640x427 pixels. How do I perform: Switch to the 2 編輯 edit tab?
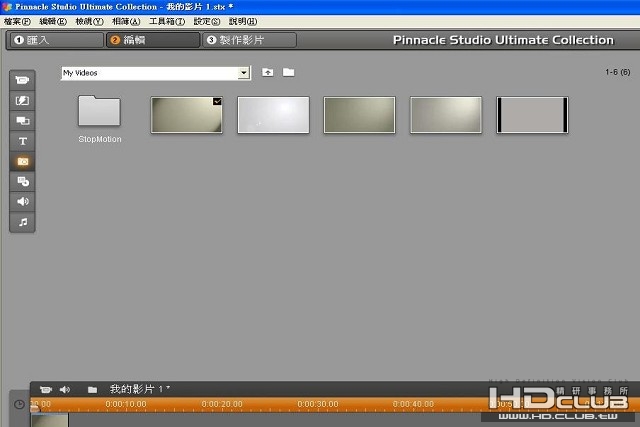click(x=153, y=40)
